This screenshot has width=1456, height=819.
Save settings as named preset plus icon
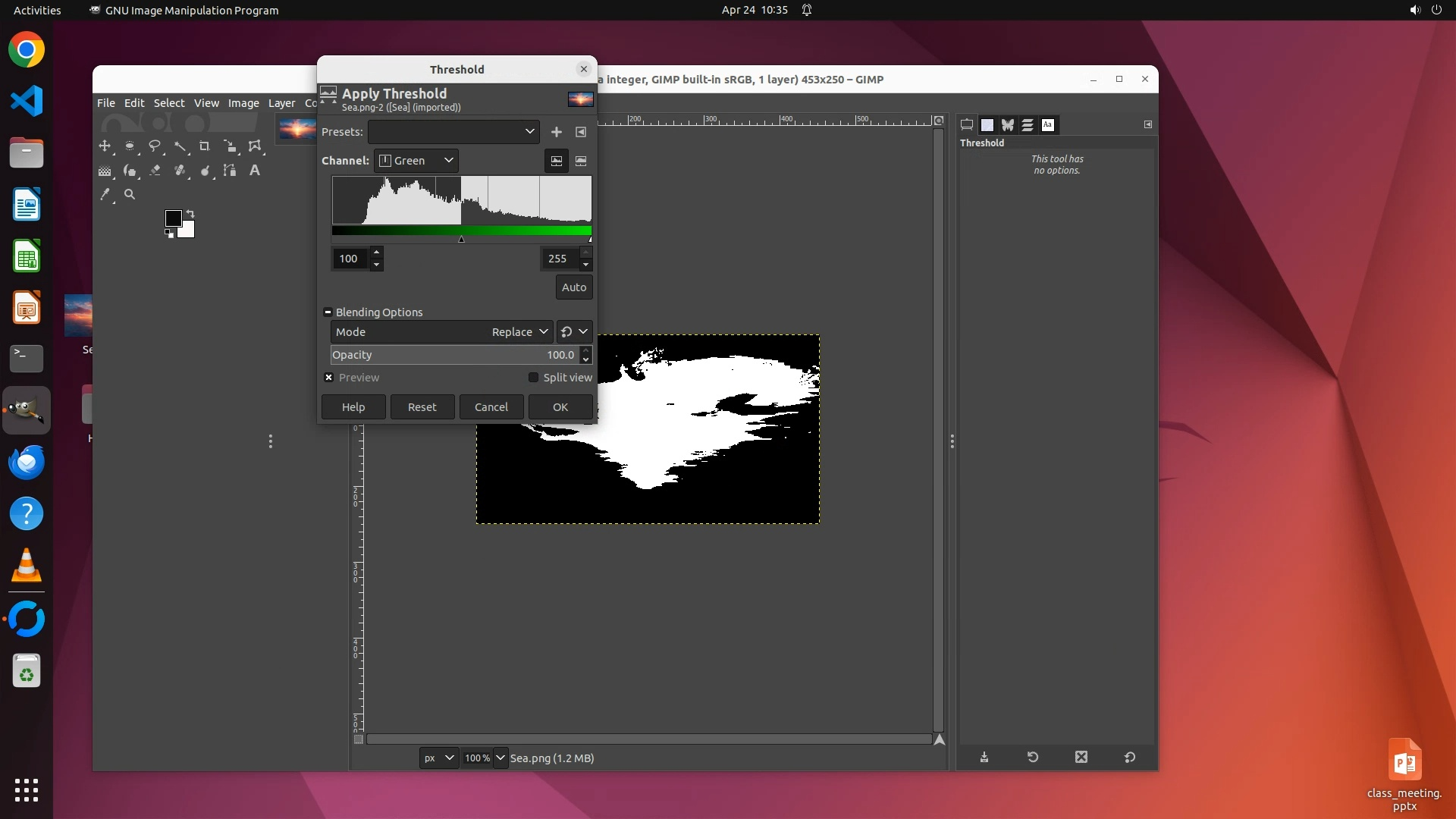click(557, 132)
